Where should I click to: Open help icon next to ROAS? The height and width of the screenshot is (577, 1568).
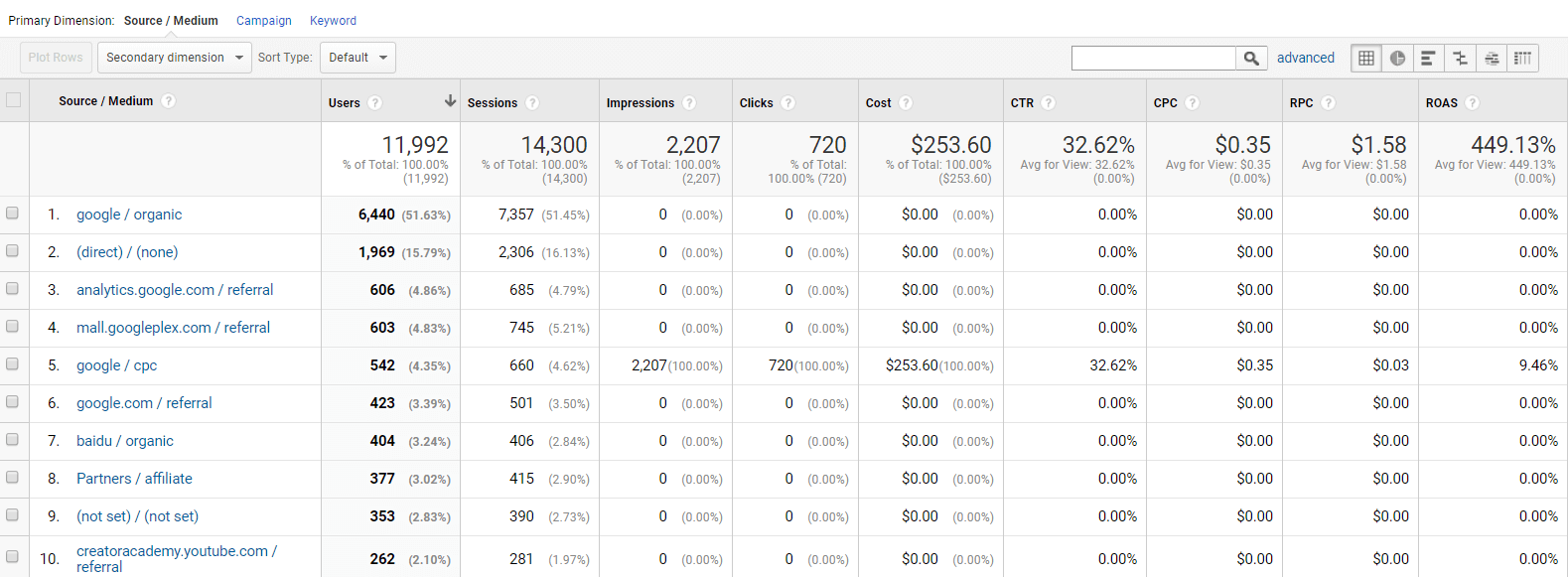click(1472, 102)
